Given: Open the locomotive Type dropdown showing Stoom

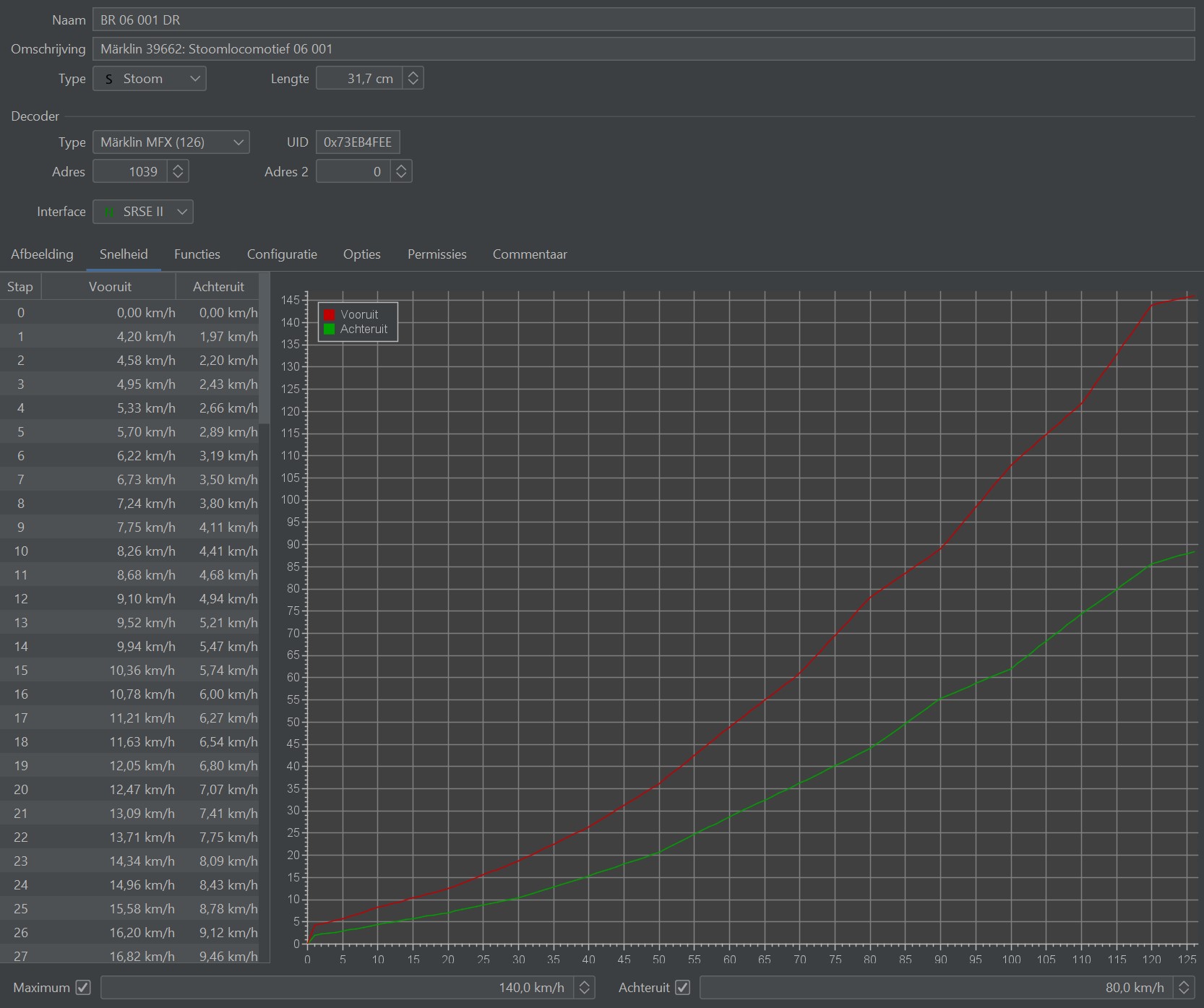Looking at the screenshot, I should (150, 78).
